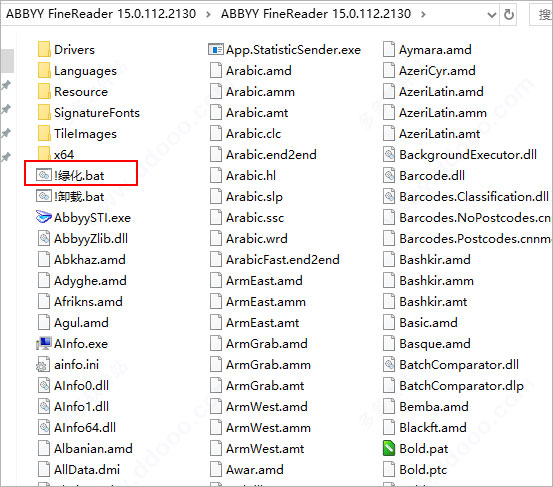Select the Arabic.amt file name
This screenshot has height=487, width=553.
pos(257,112)
